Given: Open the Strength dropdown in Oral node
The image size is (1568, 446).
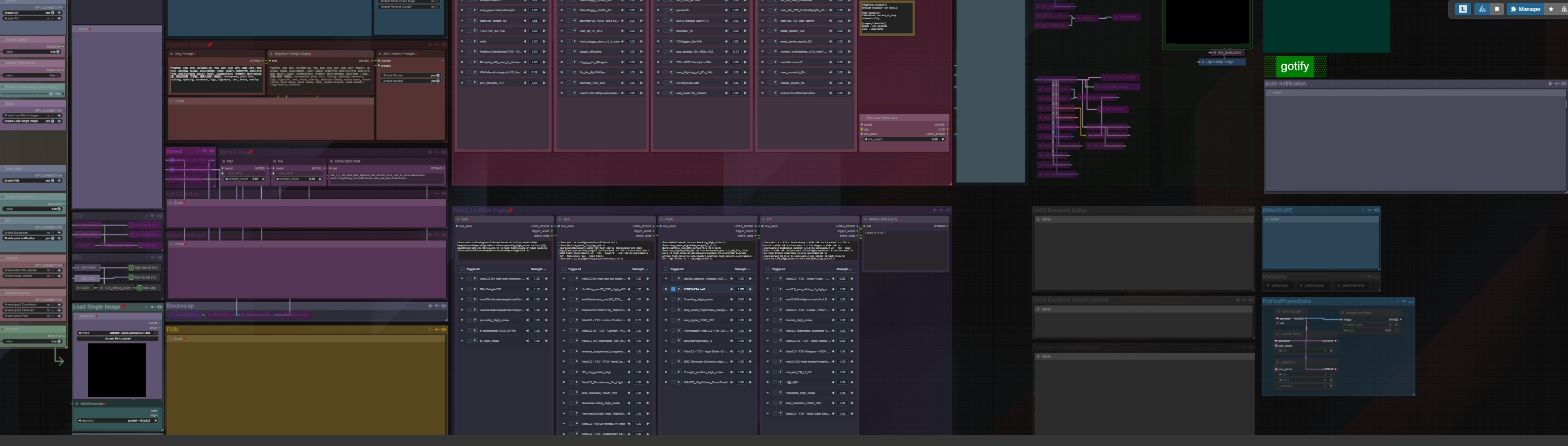Looking at the screenshot, I should pyautogui.click(x=539, y=269).
